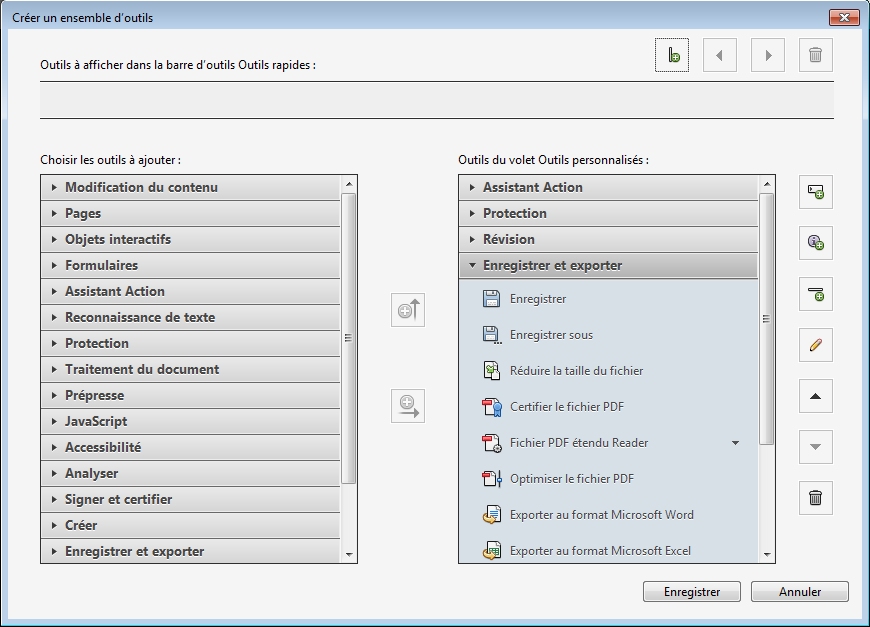Click the add instructions icon with info symbol
This screenshot has width=870, height=627.
tap(816, 243)
